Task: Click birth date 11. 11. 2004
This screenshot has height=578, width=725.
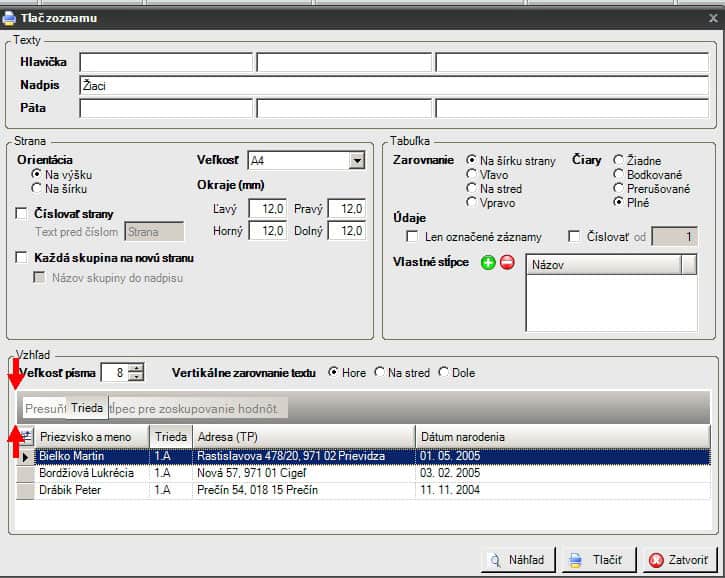Action: (450, 490)
